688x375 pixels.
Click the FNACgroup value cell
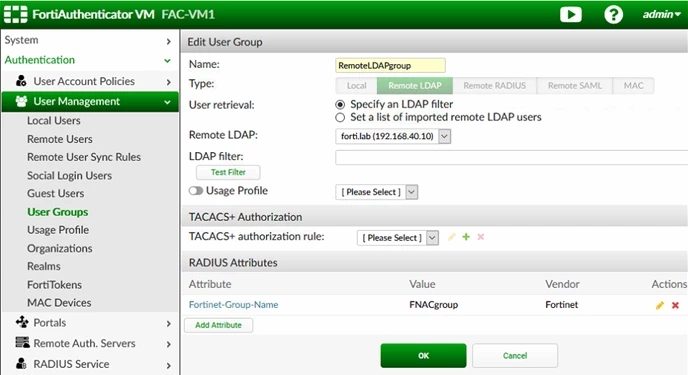coord(434,305)
